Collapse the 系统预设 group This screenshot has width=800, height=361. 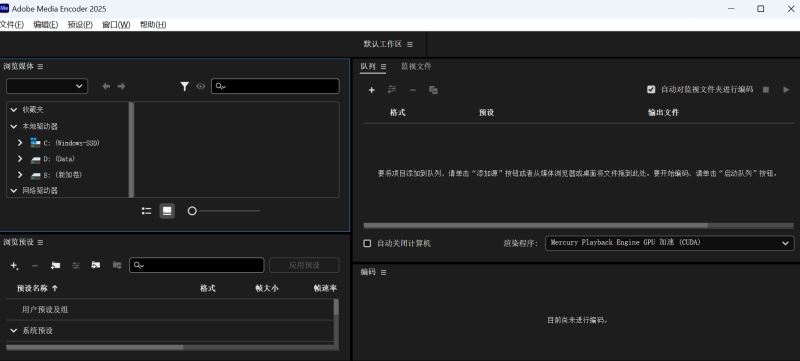point(14,330)
